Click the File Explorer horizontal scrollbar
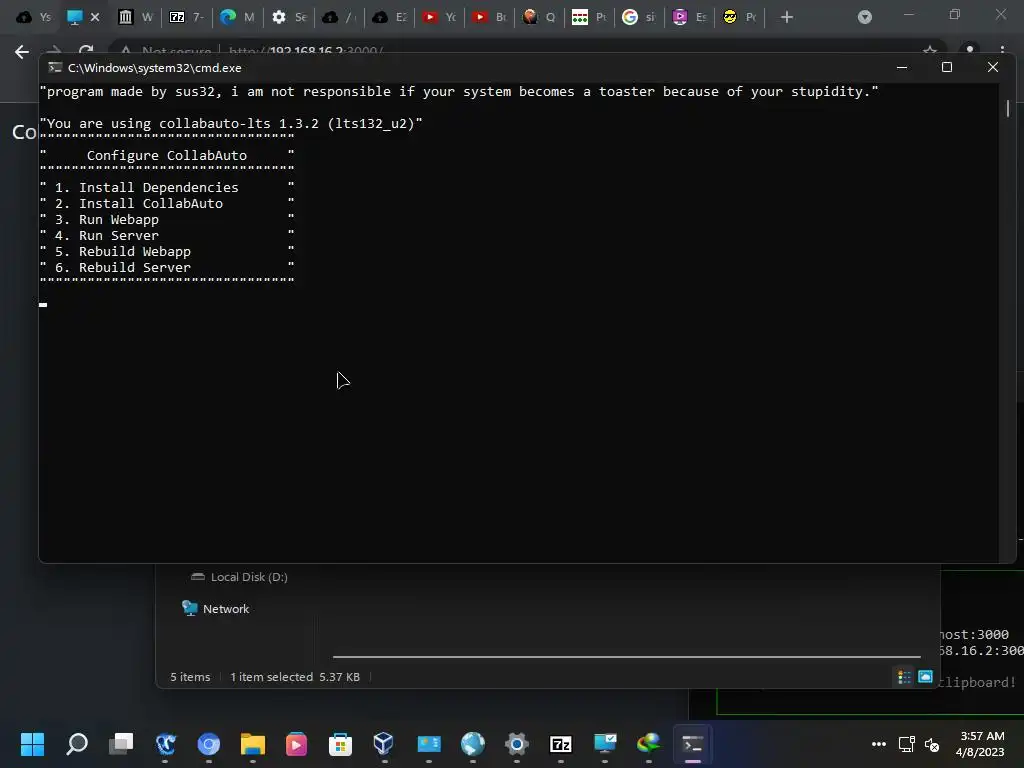The height and width of the screenshot is (768, 1024). coord(626,656)
